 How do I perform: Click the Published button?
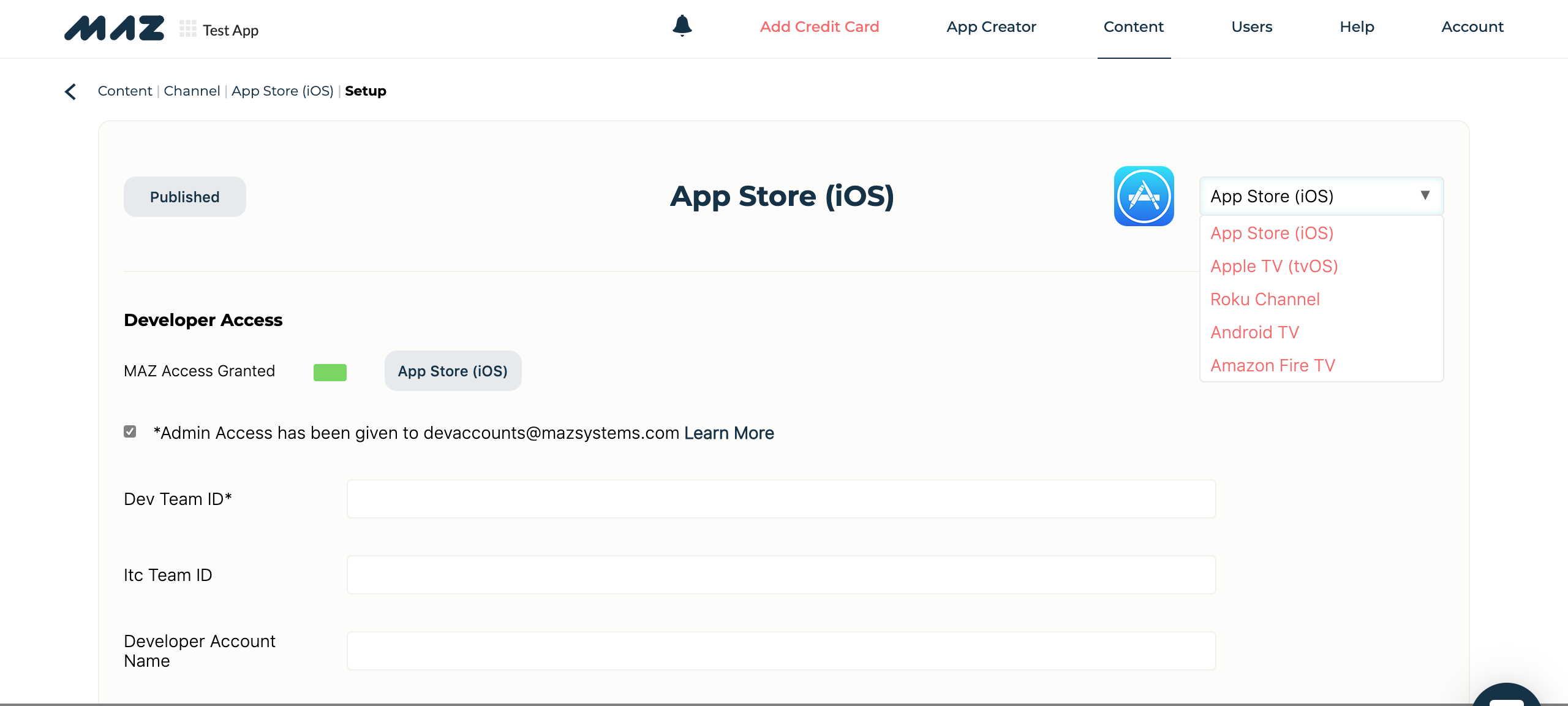pyautogui.click(x=185, y=197)
